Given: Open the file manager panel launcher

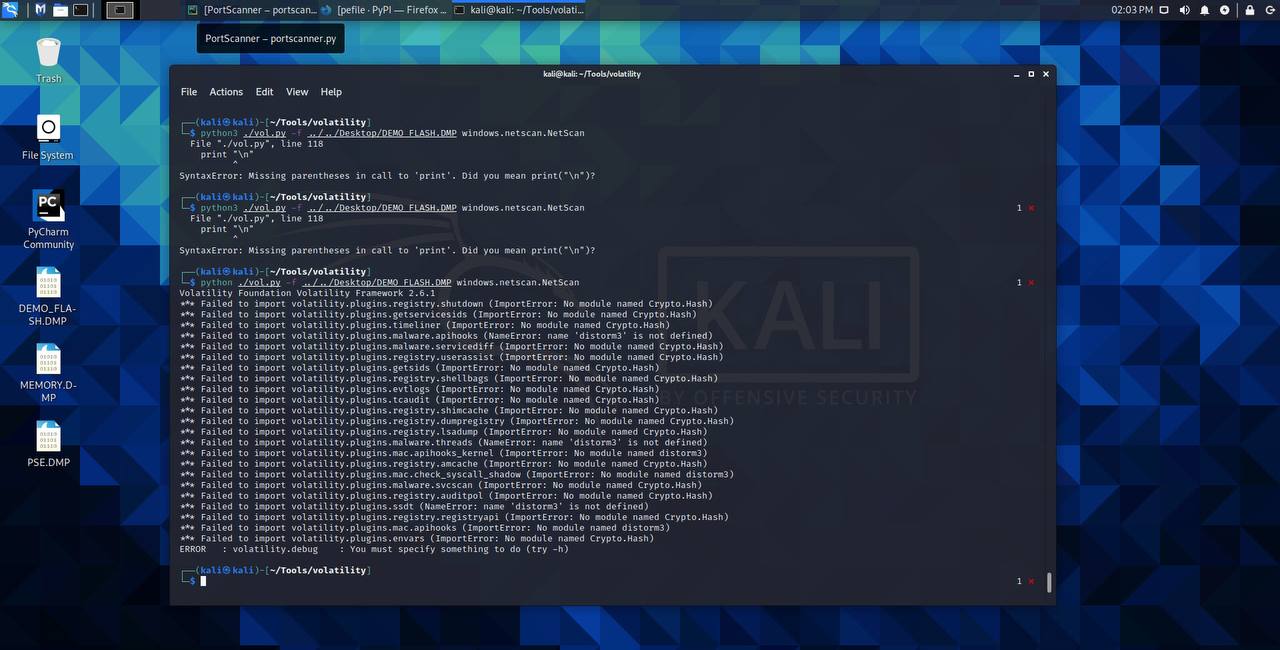Looking at the screenshot, I should click(x=60, y=10).
